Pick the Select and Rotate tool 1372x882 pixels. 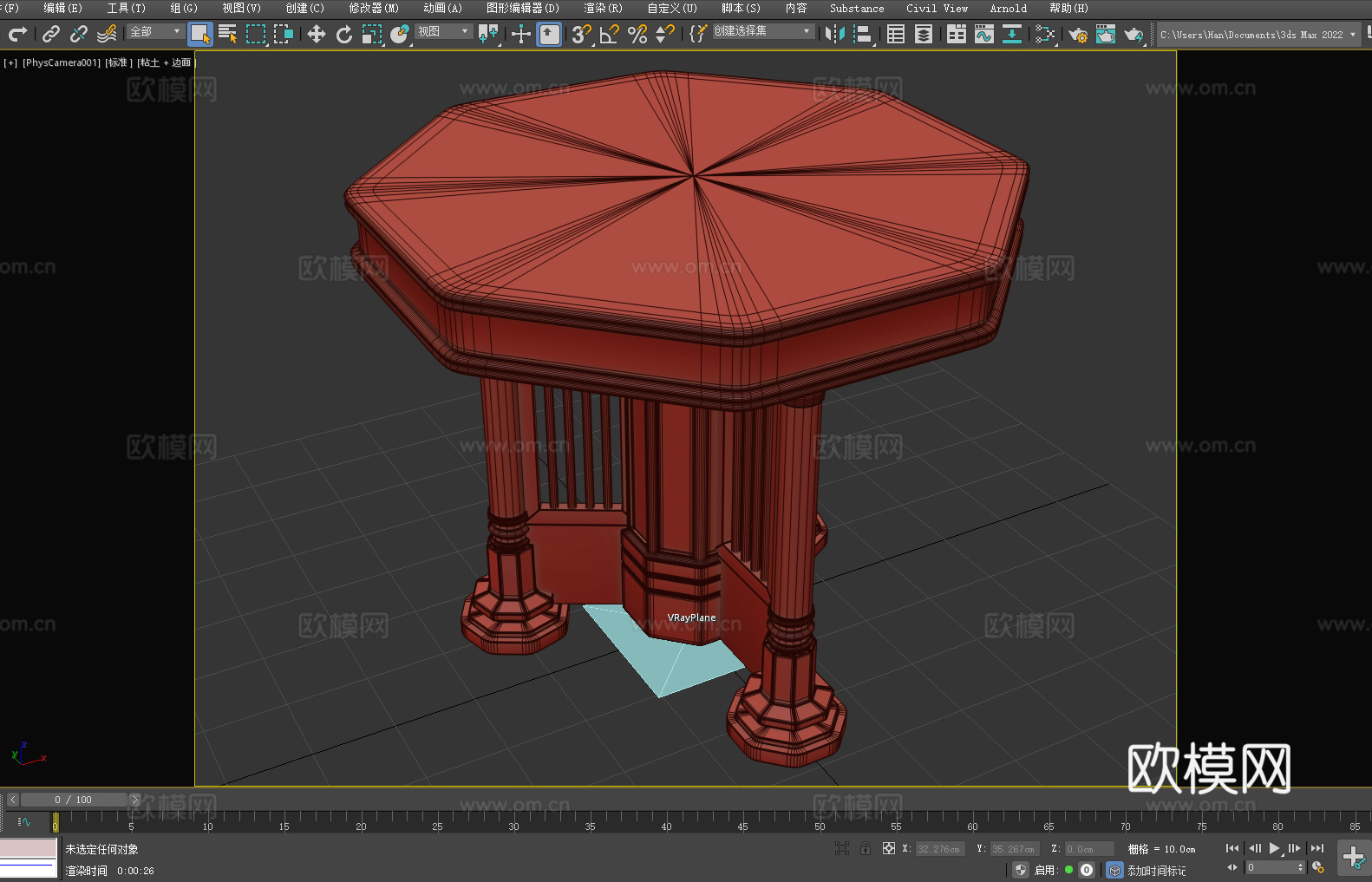pyautogui.click(x=344, y=35)
